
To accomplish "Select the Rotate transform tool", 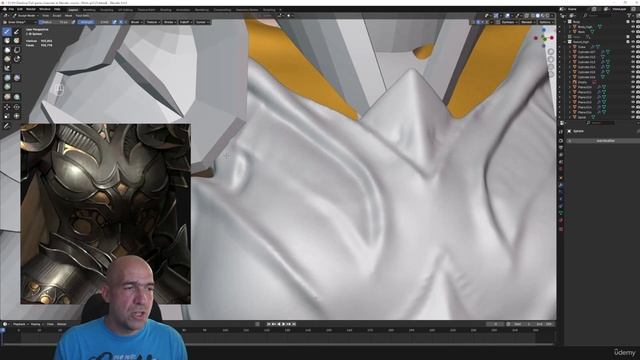I will tap(17, 107).
